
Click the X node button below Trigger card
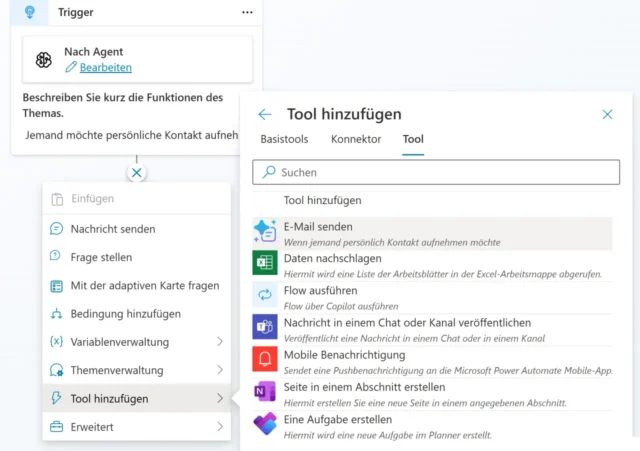point(137,173)
